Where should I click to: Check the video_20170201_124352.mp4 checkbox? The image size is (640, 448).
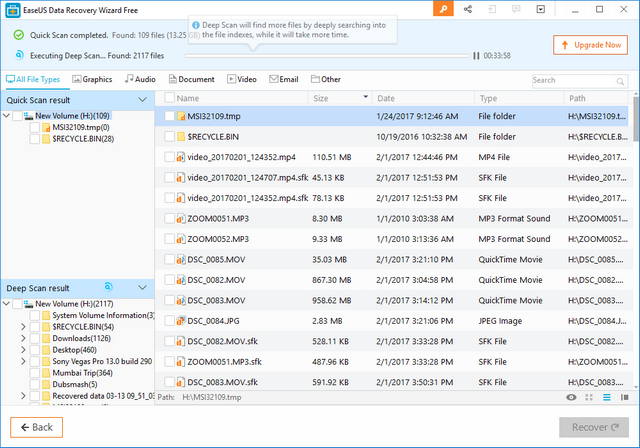[x=169, y=157]
